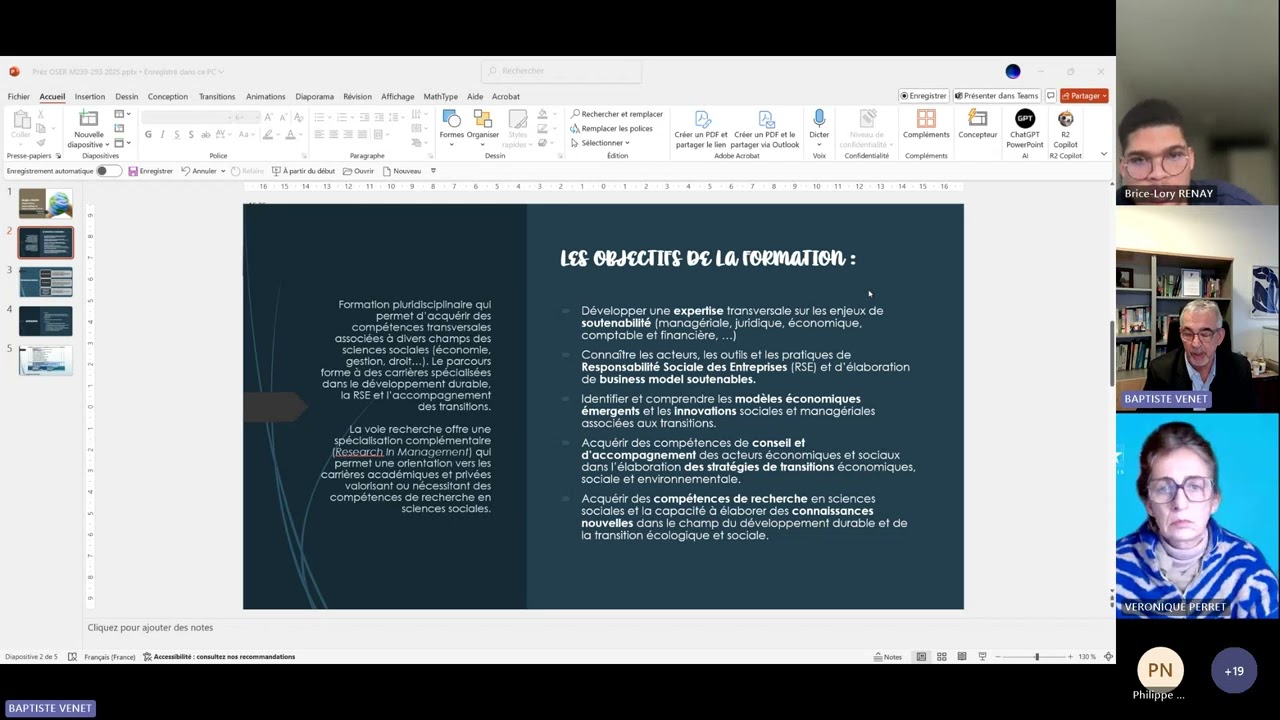Increase font size with A-up icon
The width and height of the screenshot is (1280, 720).
click(268, 117)
